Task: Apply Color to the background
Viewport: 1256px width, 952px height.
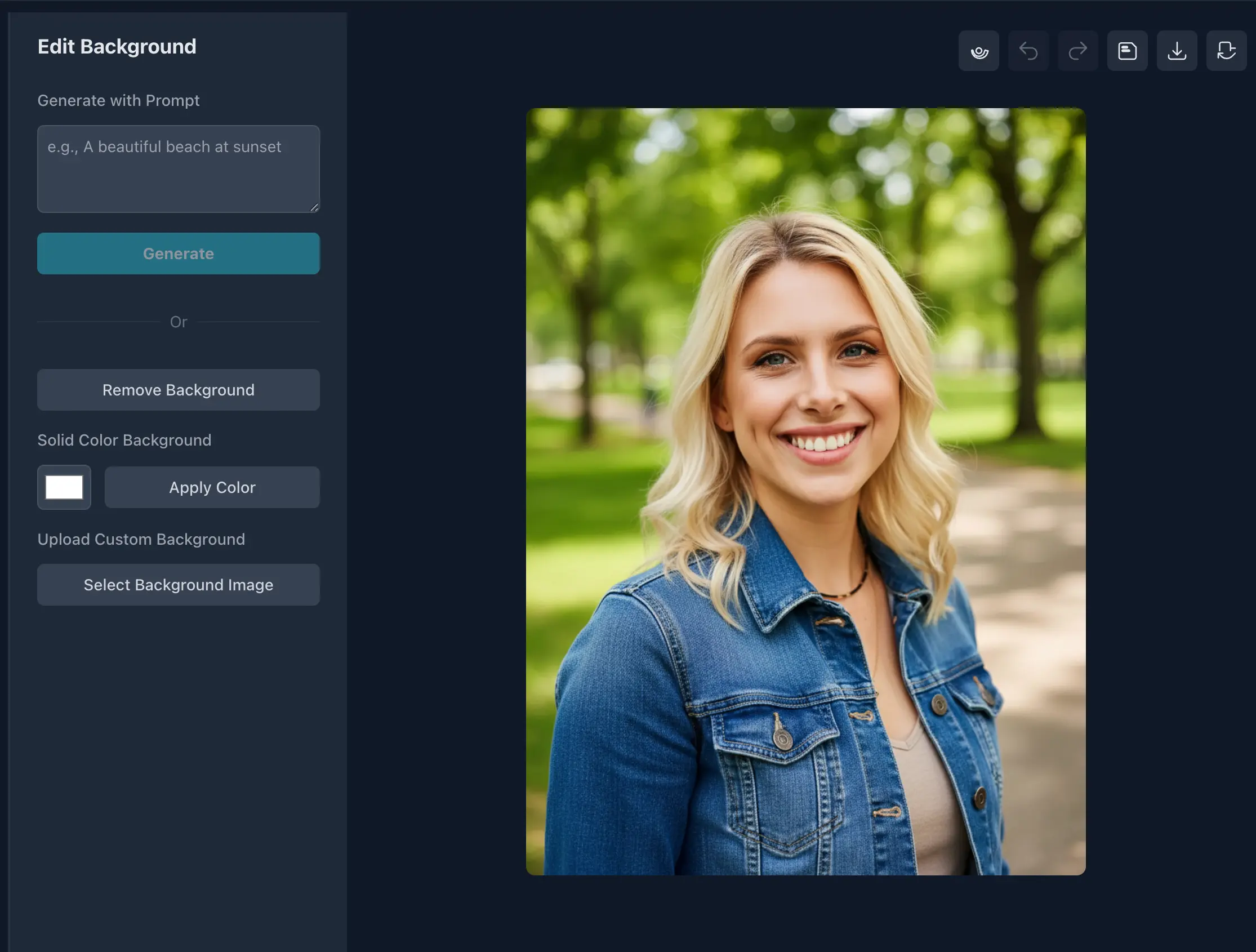Action: 212,487
